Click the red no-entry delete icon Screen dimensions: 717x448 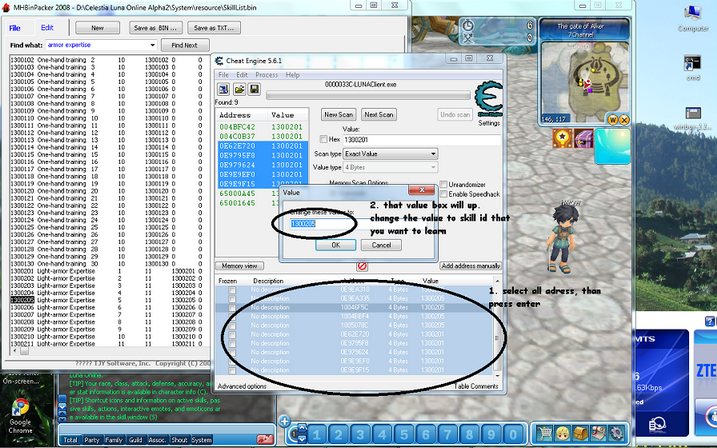point(362,266)
